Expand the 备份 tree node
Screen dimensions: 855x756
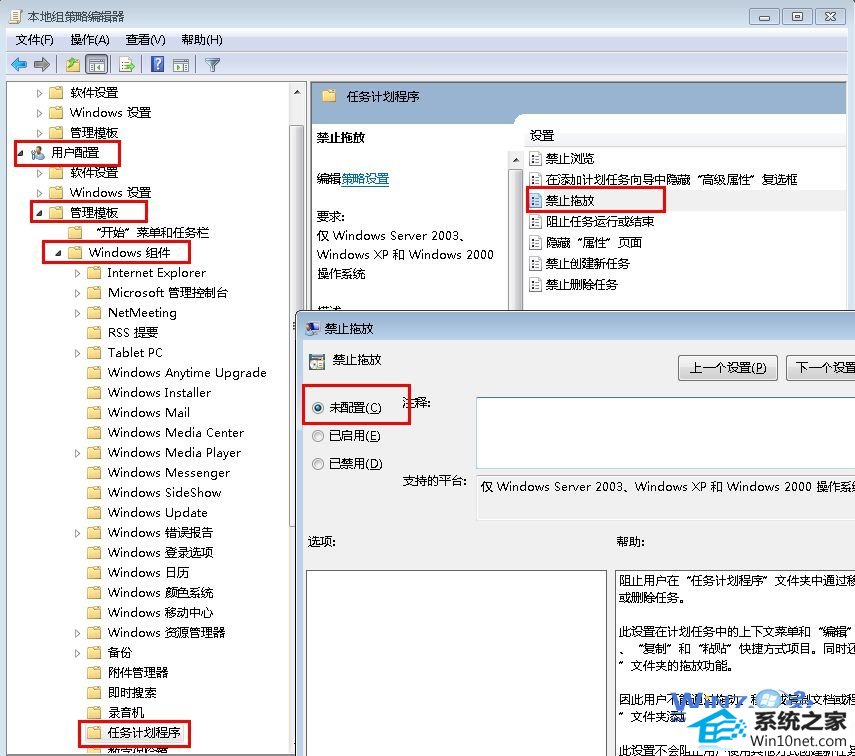77,653
